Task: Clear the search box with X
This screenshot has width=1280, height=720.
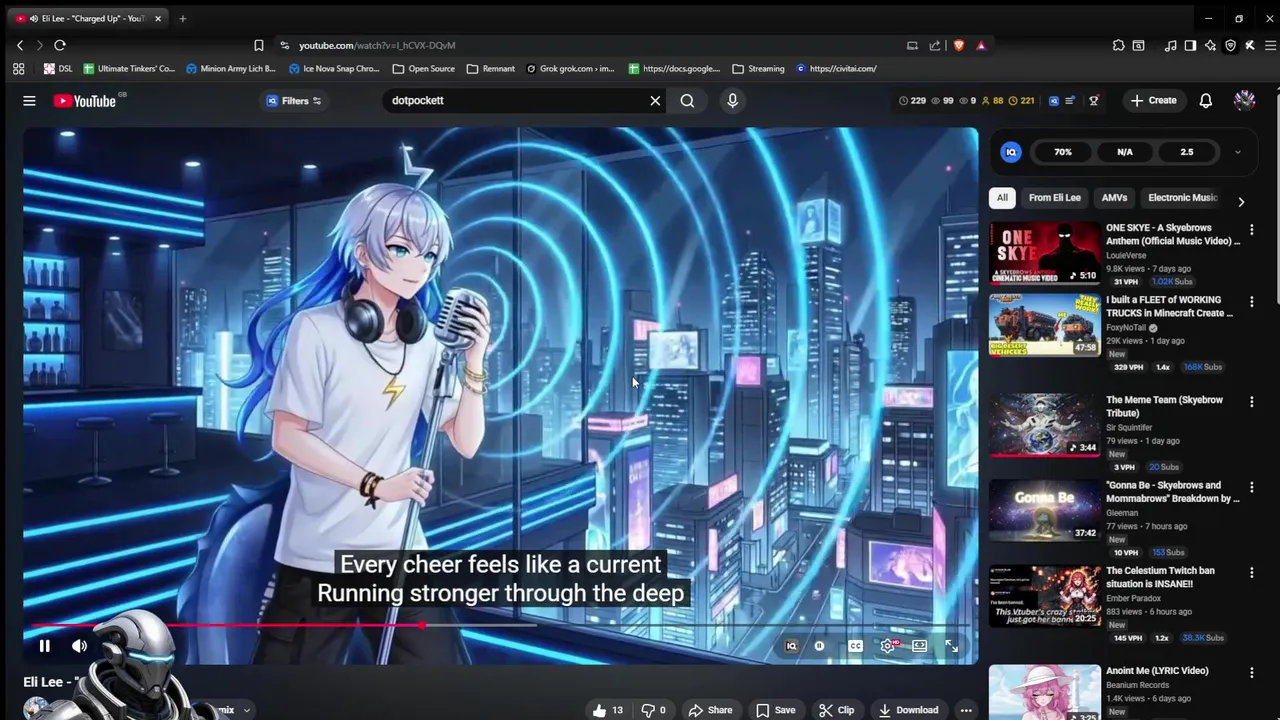Action: (x=655, y=101)
